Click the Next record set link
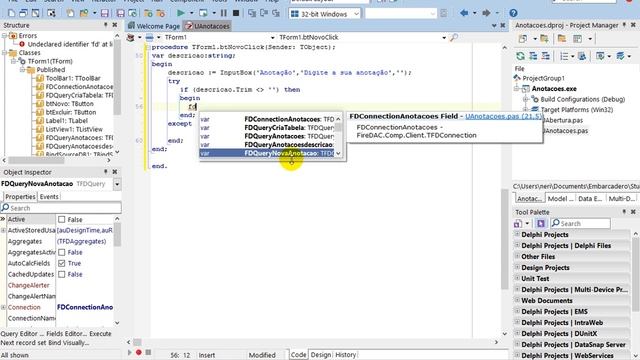This screenshot has width=640, height=360. click(x=23, y=343)
